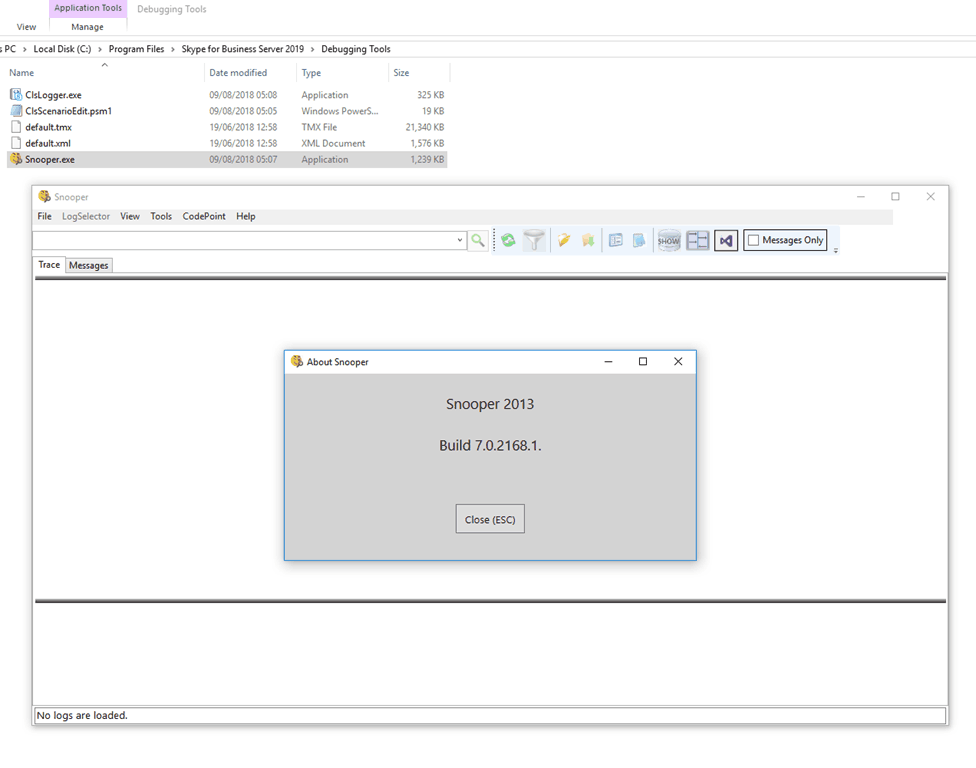Viewport: 976px width, 768px height.
Task: Click the XML Document type cell
Action: 333,144
